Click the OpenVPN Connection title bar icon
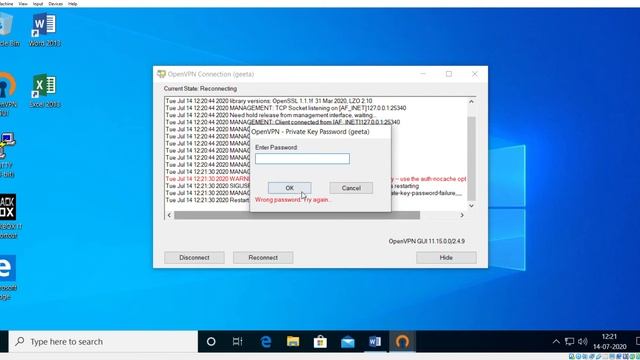The height and width of the screenshot is (360, 640). 161,74
